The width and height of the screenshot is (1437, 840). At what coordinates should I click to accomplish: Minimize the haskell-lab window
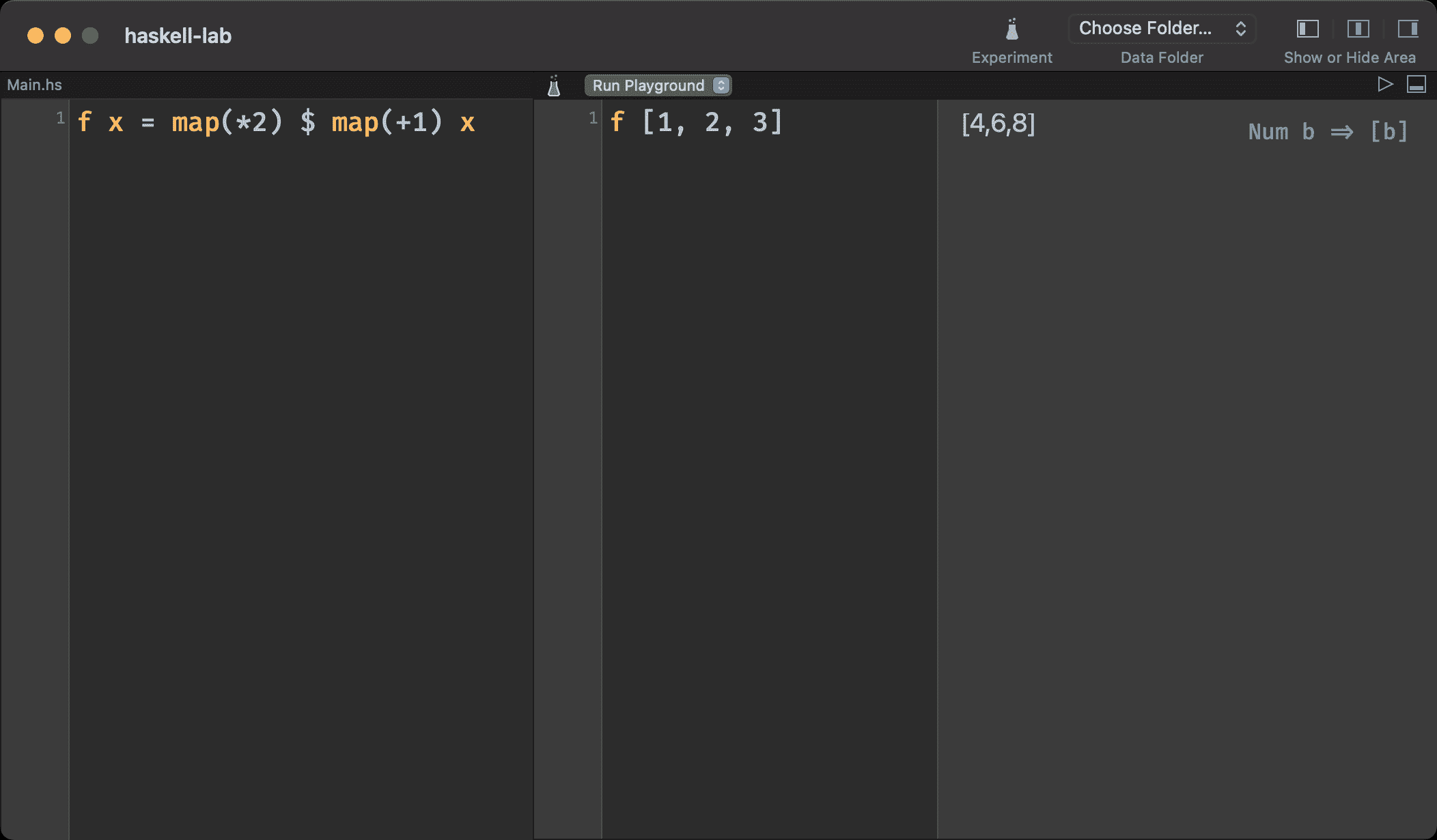coord(63,36)
